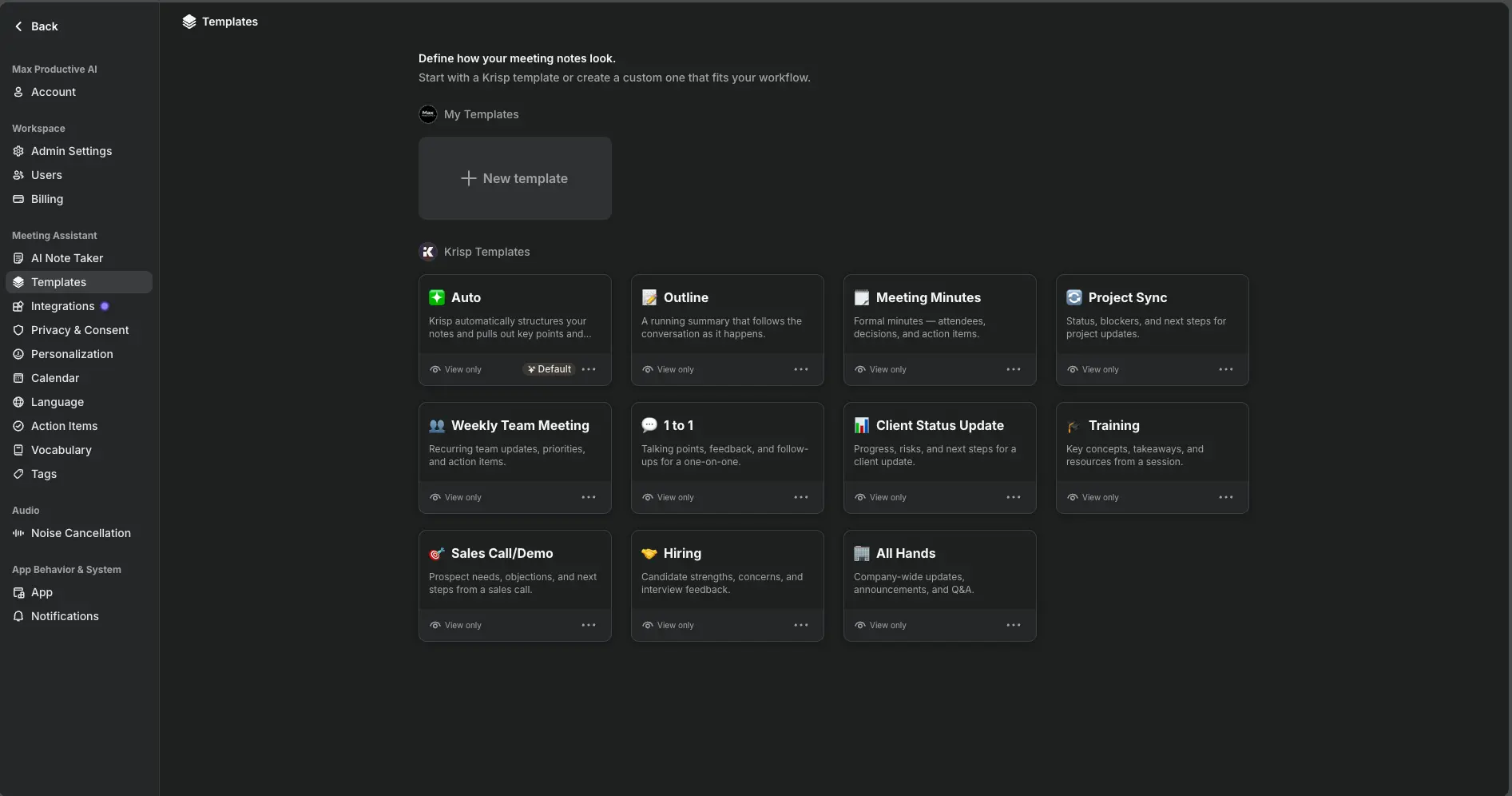Click View only eye on Training card
Screen dimensions: 1512x796
click(1073, 497)
